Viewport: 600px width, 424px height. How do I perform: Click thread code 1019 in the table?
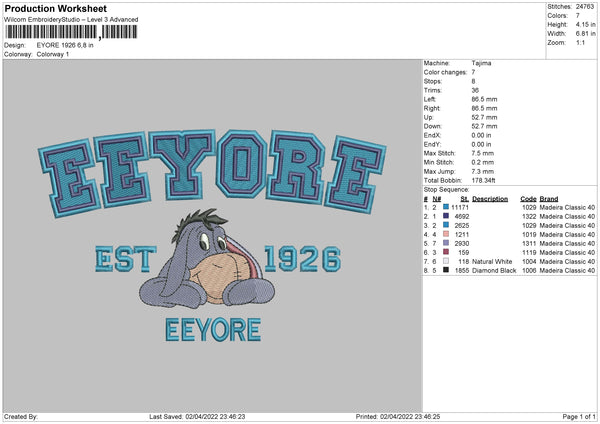coord(529,235)
